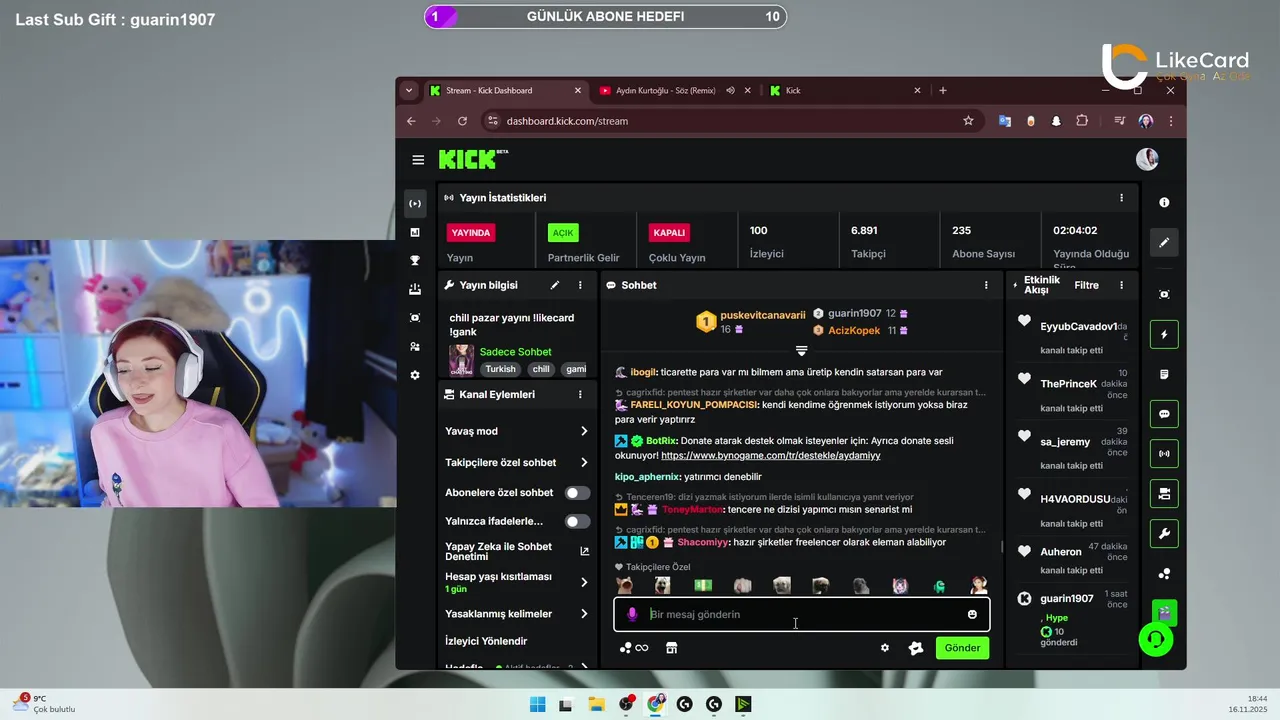Image resolution: width=1280 pixels, height=720 pixels.
Task: Open Chrome tab search dropdown
Action: tap(408, 90)
